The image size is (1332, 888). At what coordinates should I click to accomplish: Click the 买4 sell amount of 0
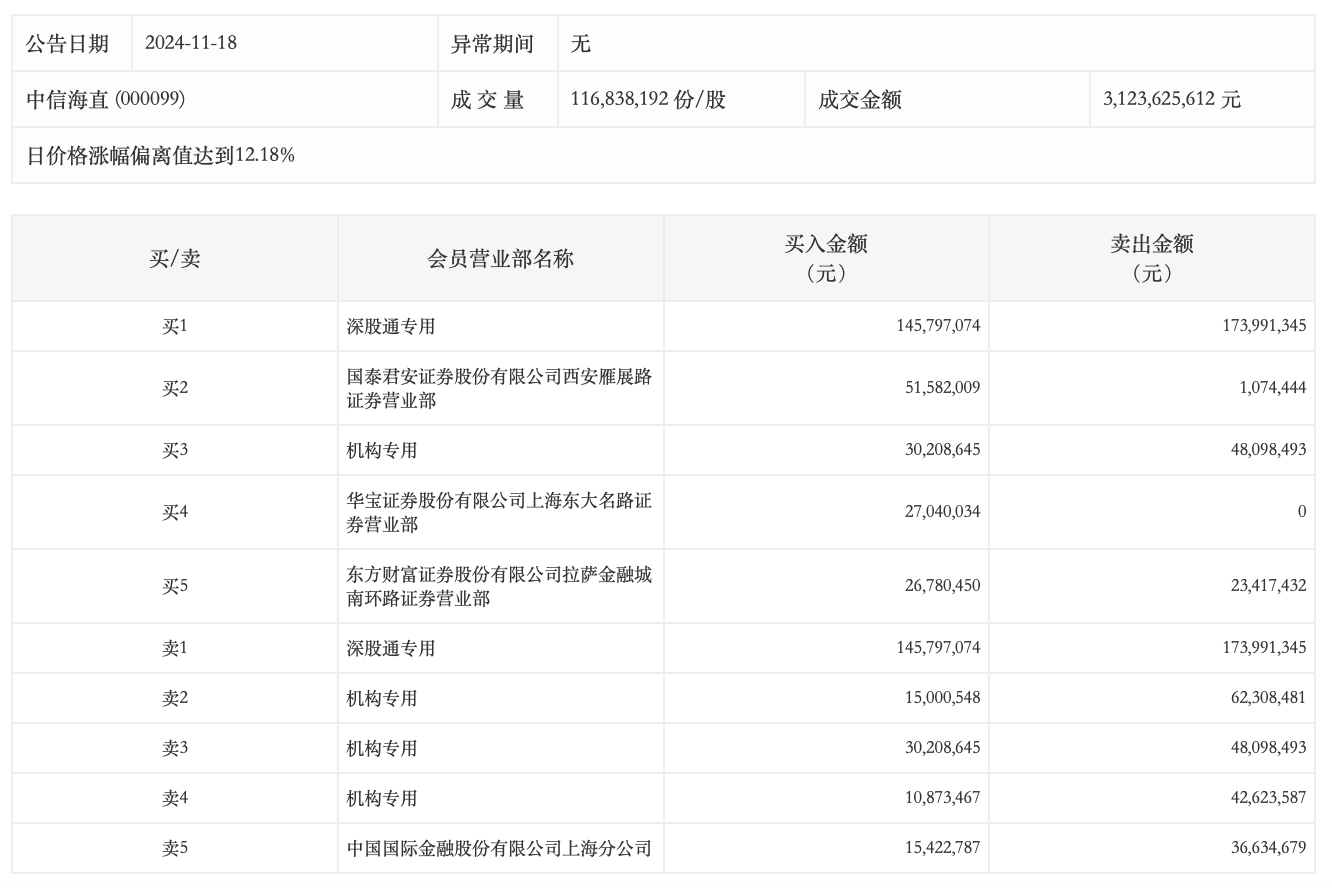point(1301,512)
